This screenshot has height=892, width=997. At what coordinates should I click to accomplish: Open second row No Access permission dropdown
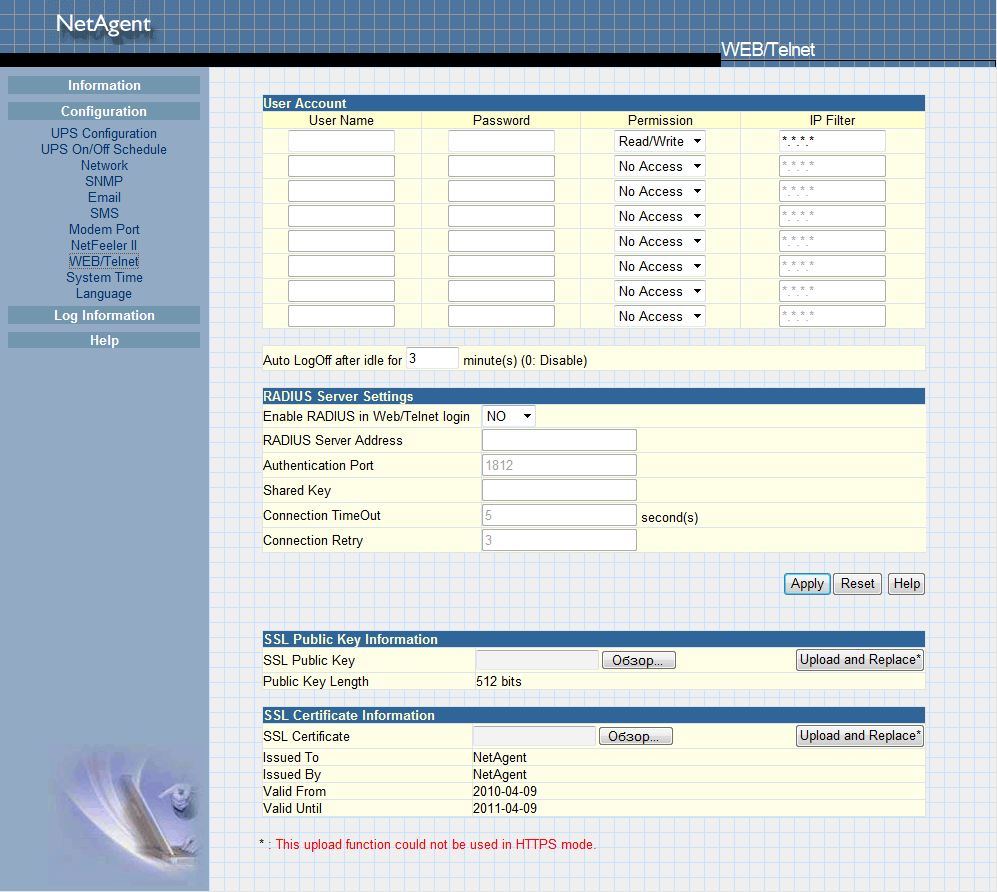[660, 167]
